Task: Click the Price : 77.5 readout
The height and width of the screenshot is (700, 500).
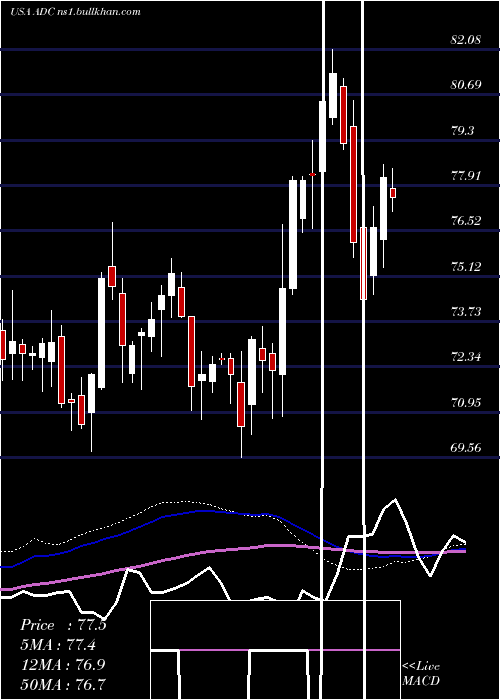Action: pos(63,625)
